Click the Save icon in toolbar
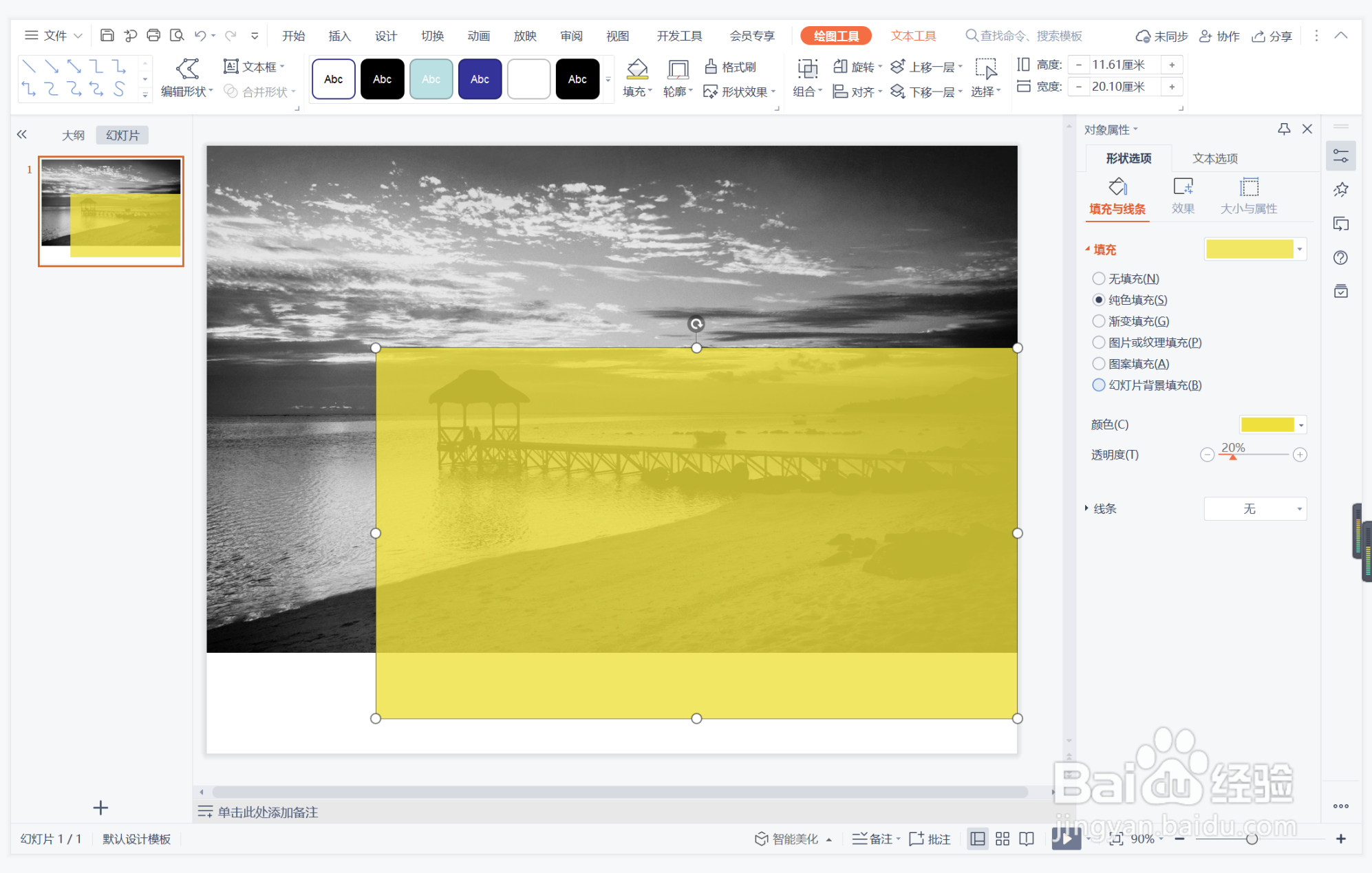1372x873 pixels. pyautogui.click(x=107, y=36)
